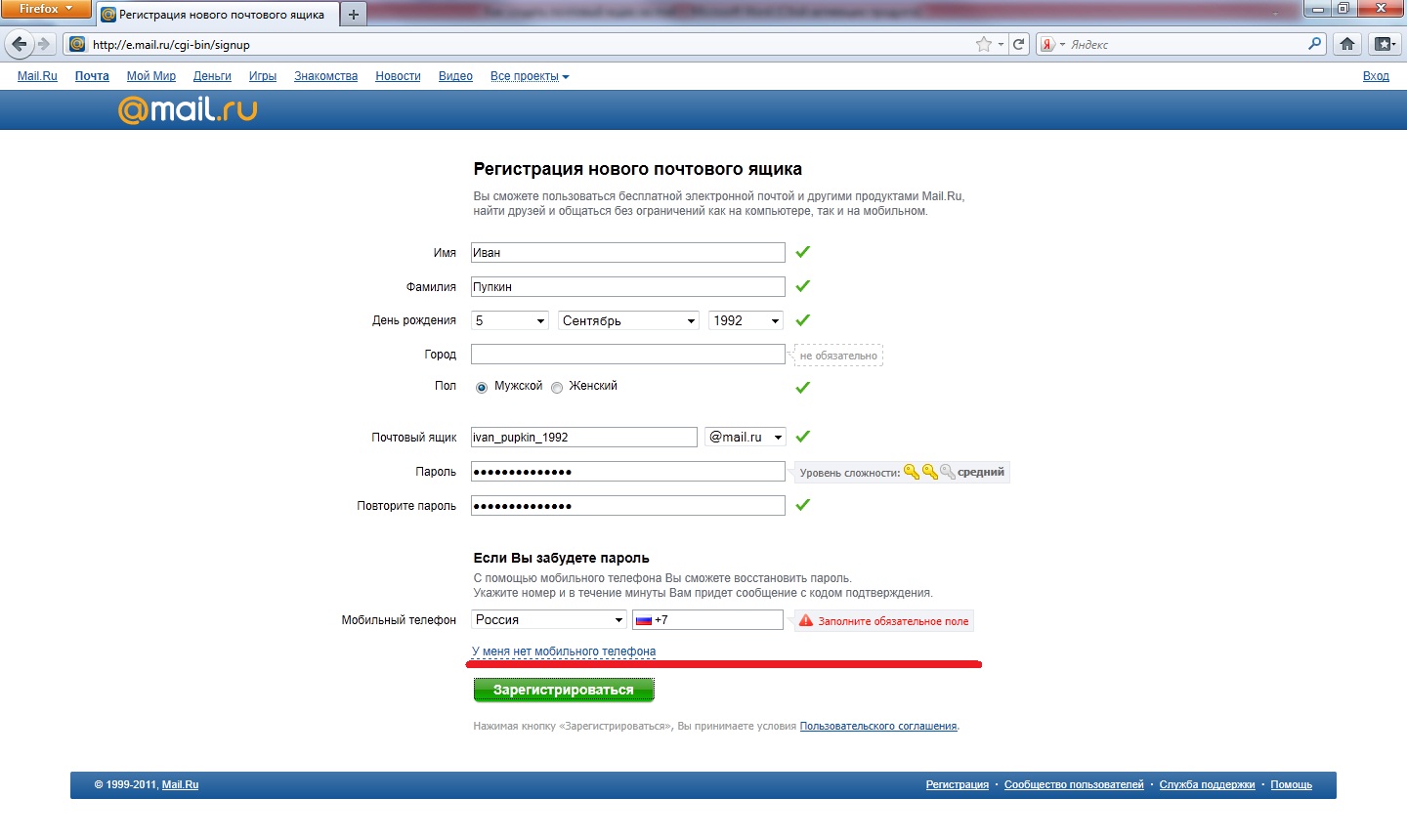The height and width of the screenshot is (840, 1407).
Task: Open Игры in top navigation
Action: pos(263,76)
